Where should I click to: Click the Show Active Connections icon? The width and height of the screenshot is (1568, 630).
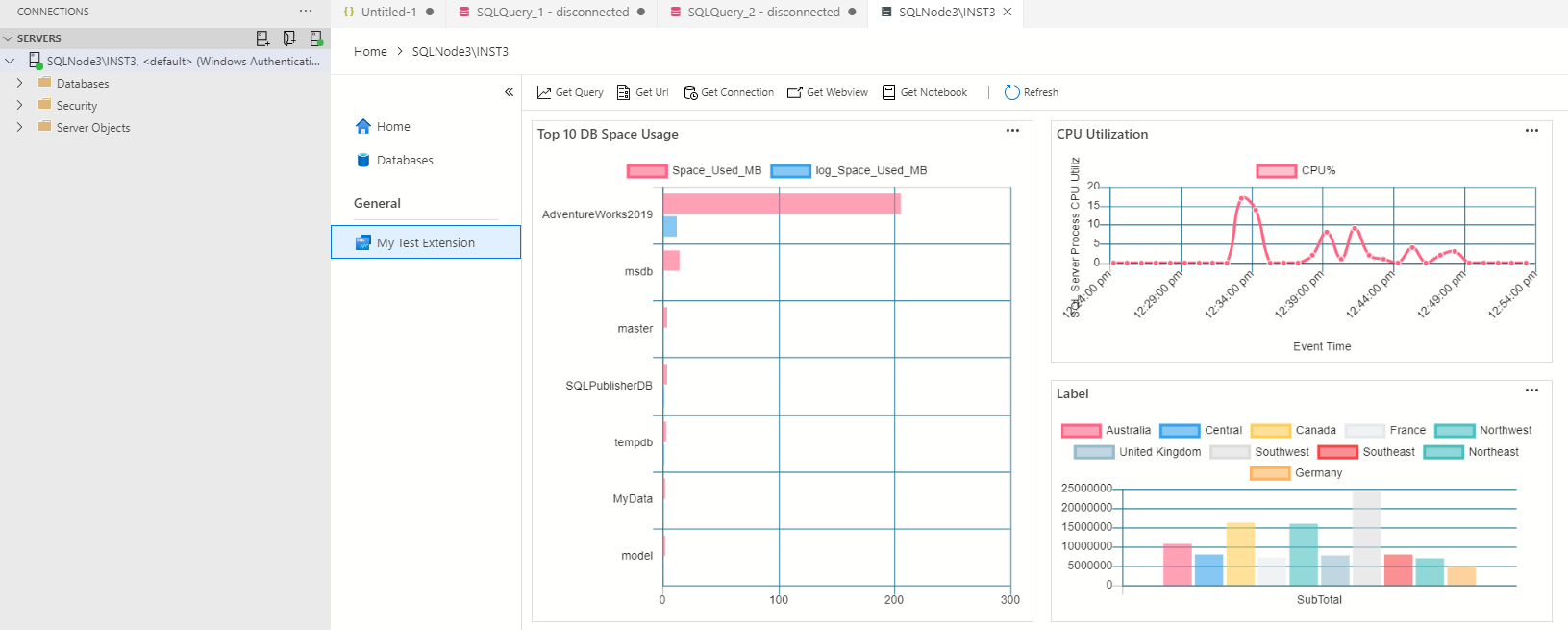click(316, 38)
